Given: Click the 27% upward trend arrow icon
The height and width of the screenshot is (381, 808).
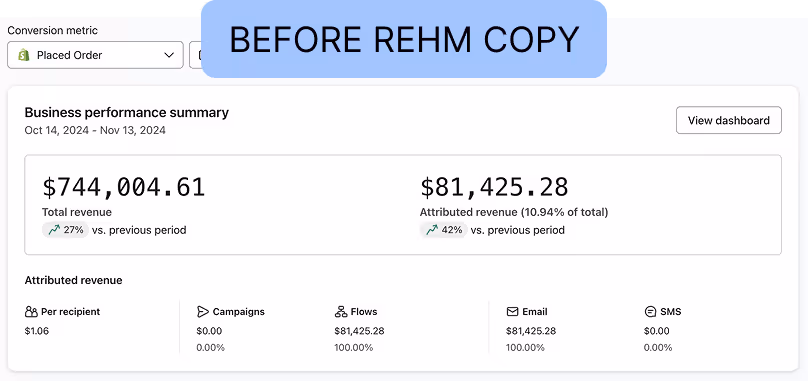Looking at the screenshot, I should [x=54, y=230].
